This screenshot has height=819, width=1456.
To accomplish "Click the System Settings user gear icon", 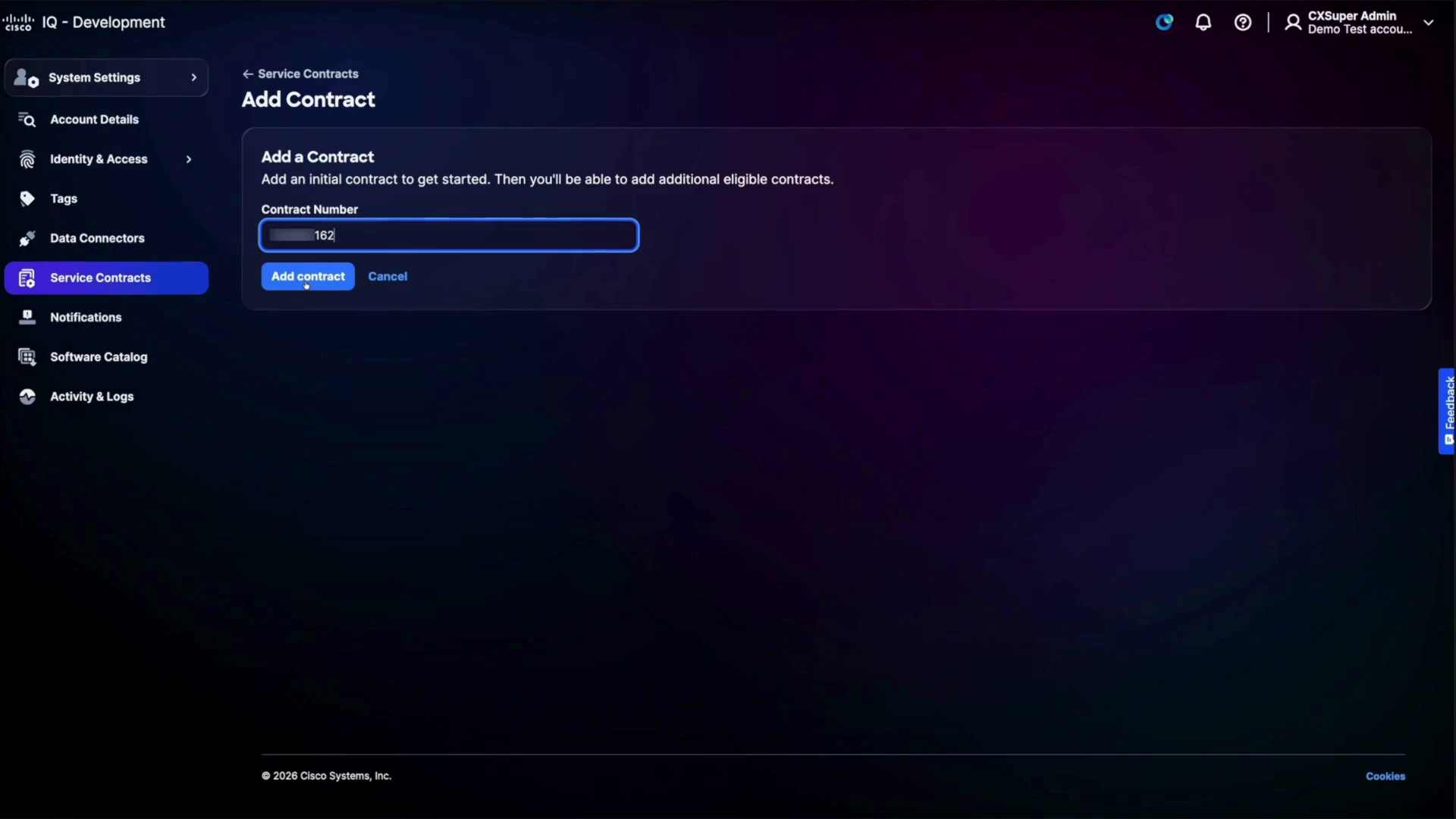I will 27,77.
